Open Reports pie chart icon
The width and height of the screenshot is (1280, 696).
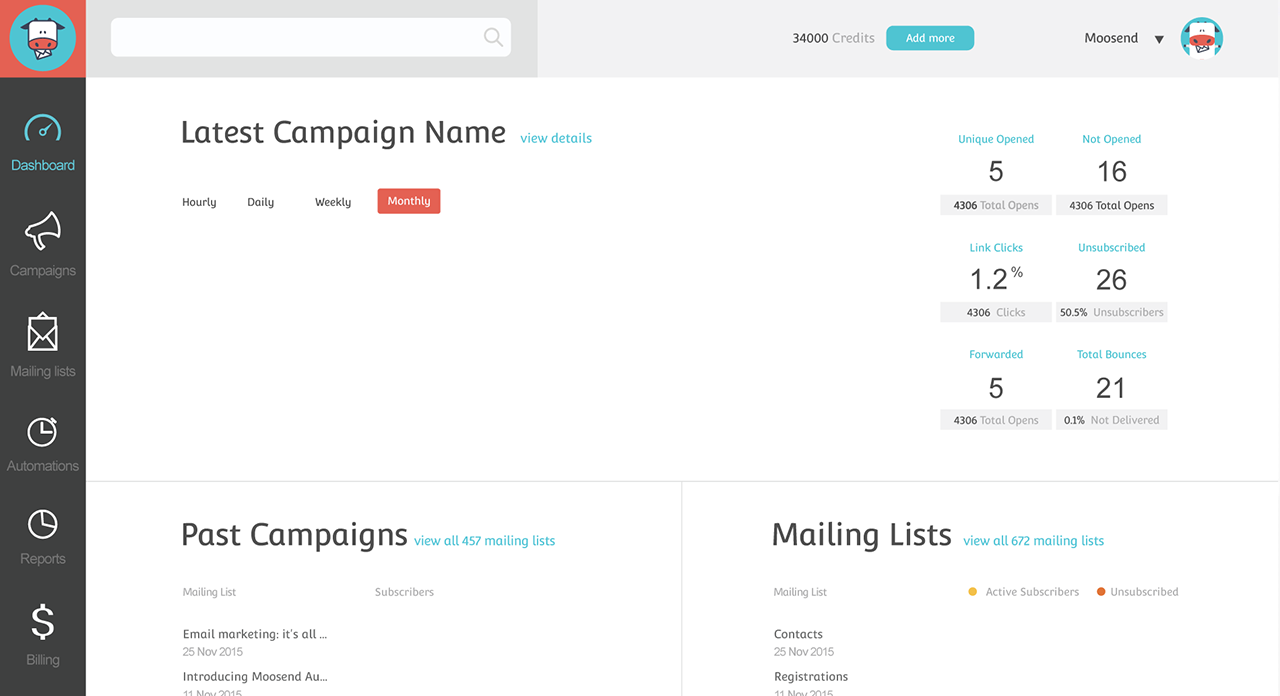tap(42, 524)
